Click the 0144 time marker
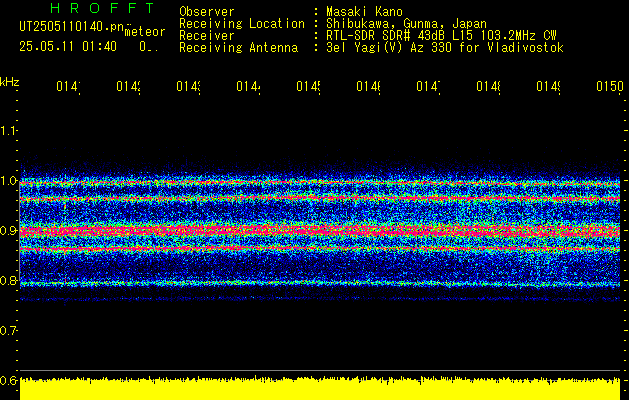 tap(248, 86)
